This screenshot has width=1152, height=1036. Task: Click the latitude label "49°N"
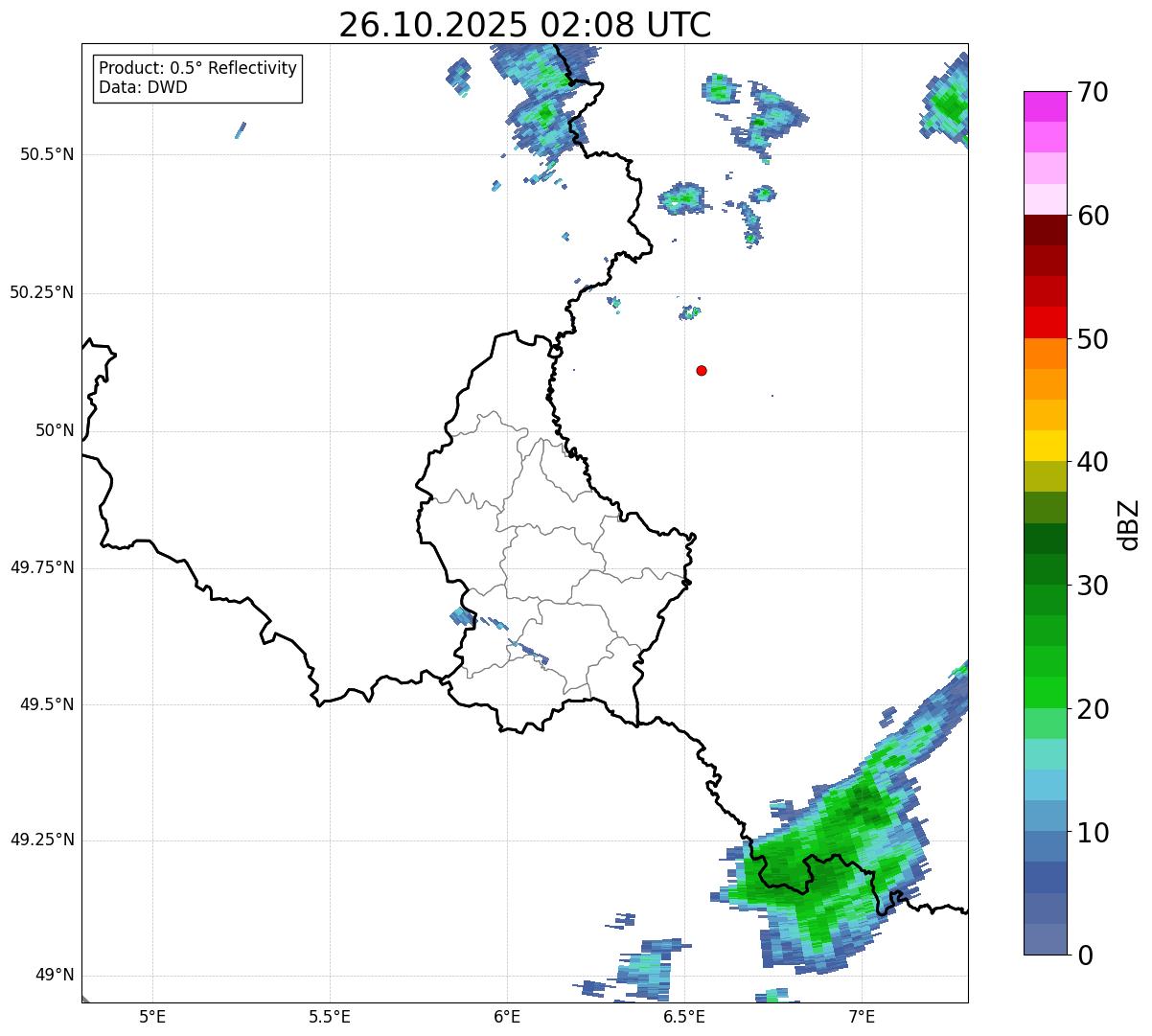pos(54,976)
